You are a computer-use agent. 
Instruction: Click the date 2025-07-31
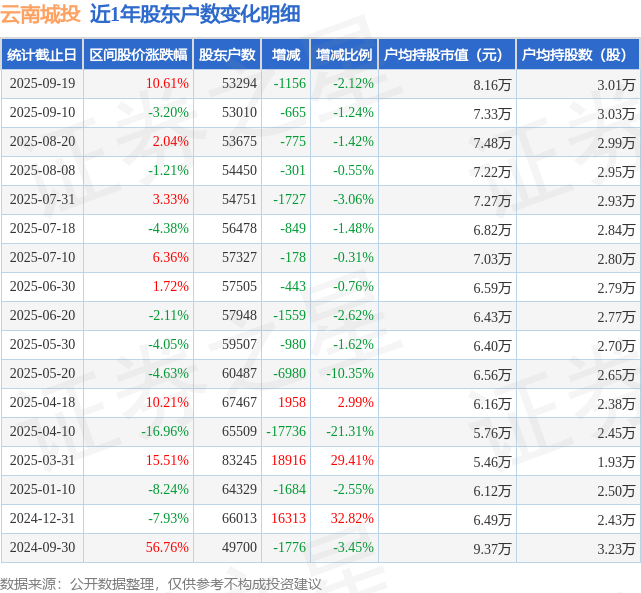[x=43, y=199]
